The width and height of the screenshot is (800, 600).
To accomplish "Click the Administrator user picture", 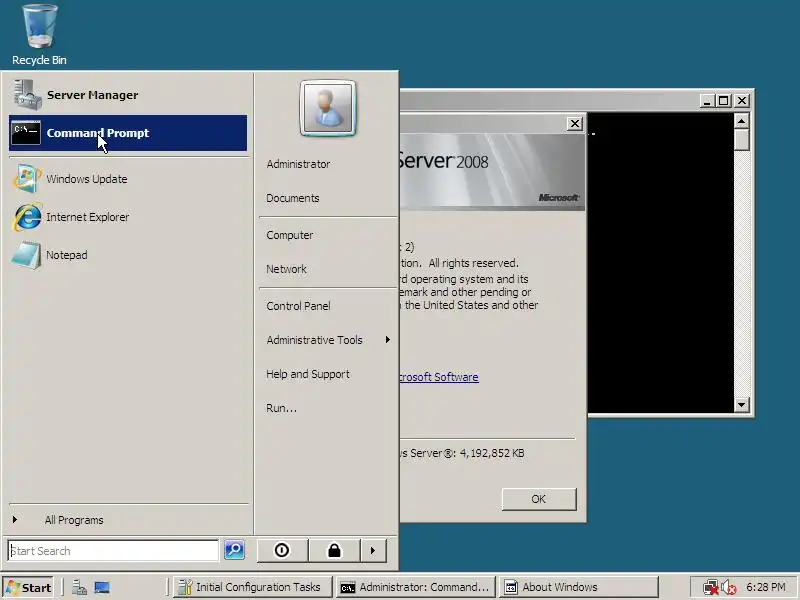I will click(x=328, y=108).
